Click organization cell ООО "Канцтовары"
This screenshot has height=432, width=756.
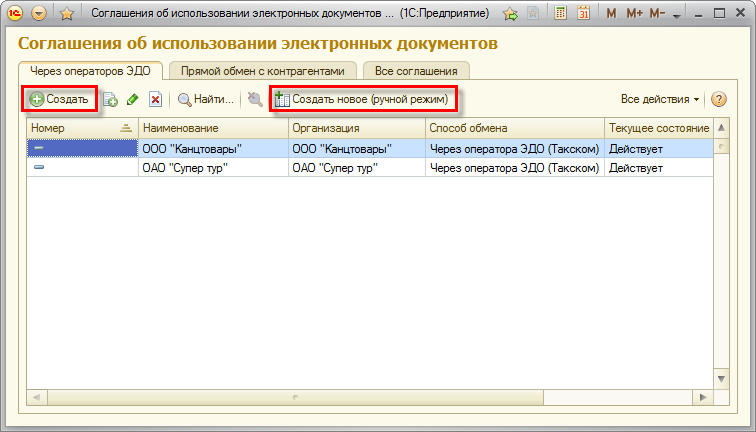tap(357, 148)
